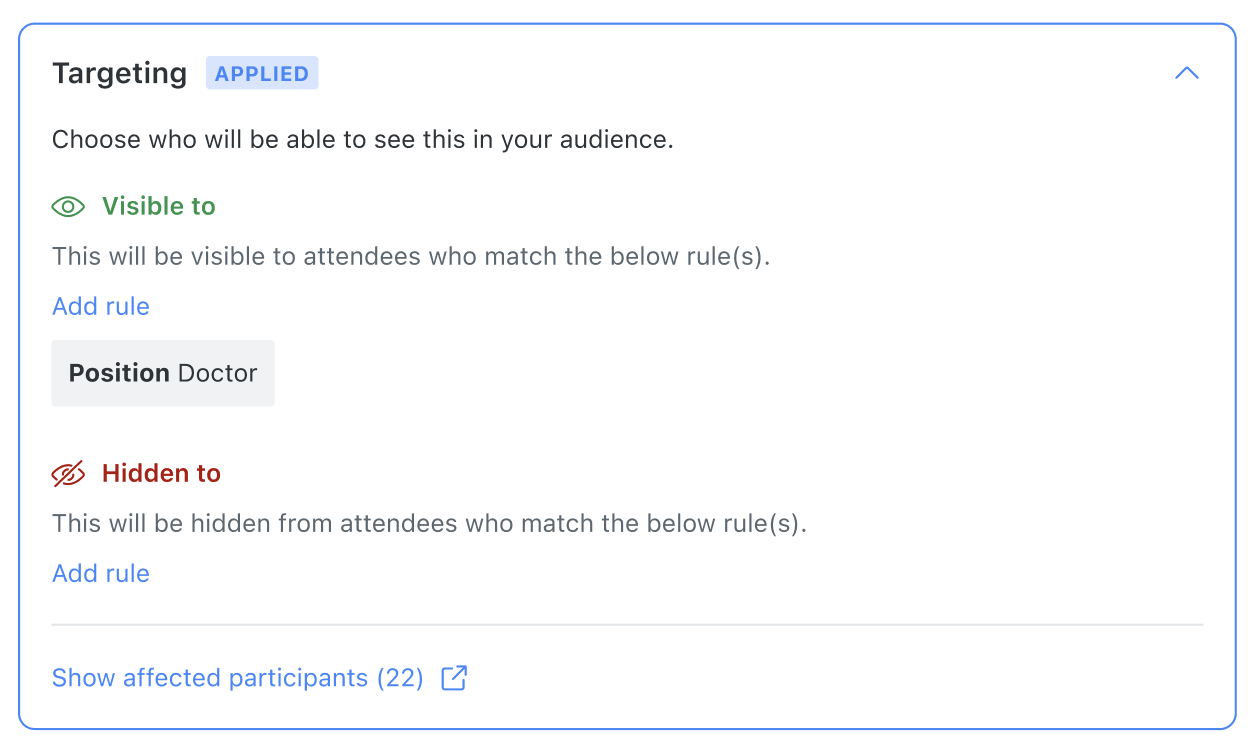The height and width of the screenshot is (752, 1250).
Task: Click the 'hidden from attendees who match' text
Action: point(429,523)
